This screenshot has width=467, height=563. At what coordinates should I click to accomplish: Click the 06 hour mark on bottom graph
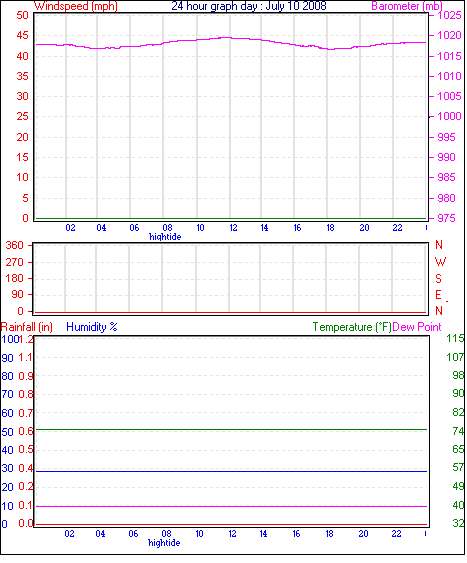(133, 534)
